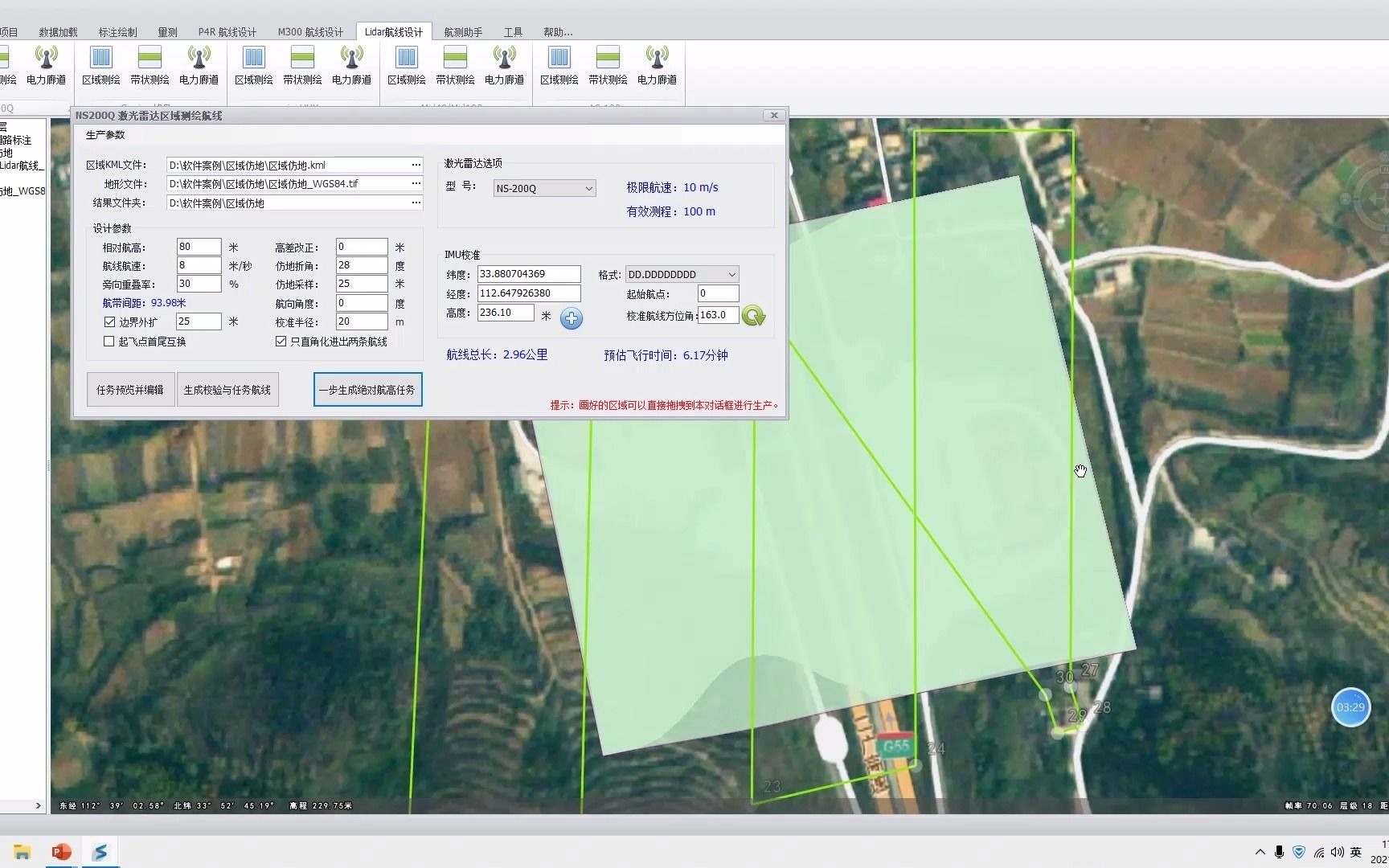This screenshot has height=868, width=1389.
Task: Click the blue plus icon beside IMU 高度
Action: pyautogui.click(x=572, y=319)
